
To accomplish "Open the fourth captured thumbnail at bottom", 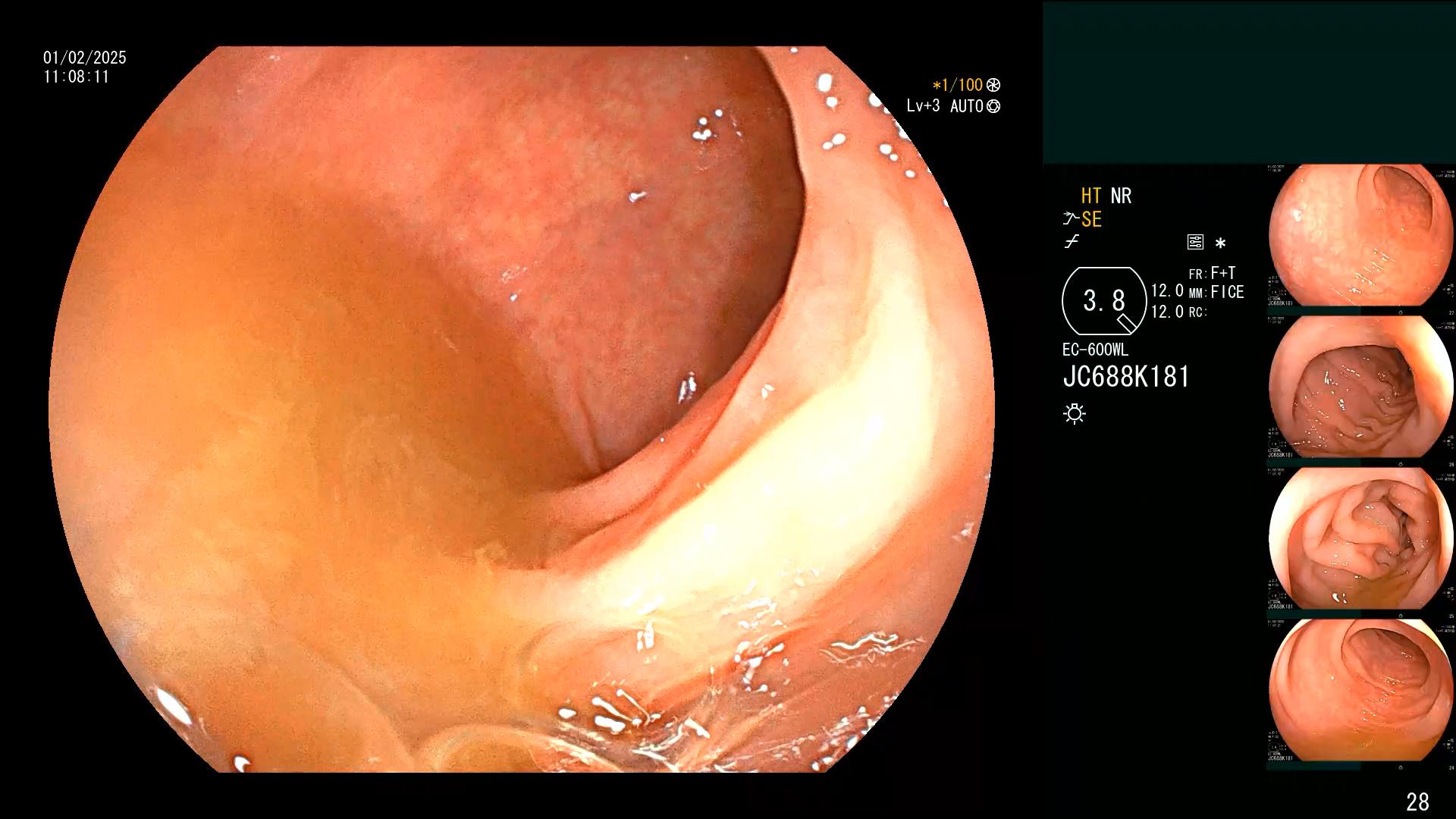I will tap(1361, 690).
